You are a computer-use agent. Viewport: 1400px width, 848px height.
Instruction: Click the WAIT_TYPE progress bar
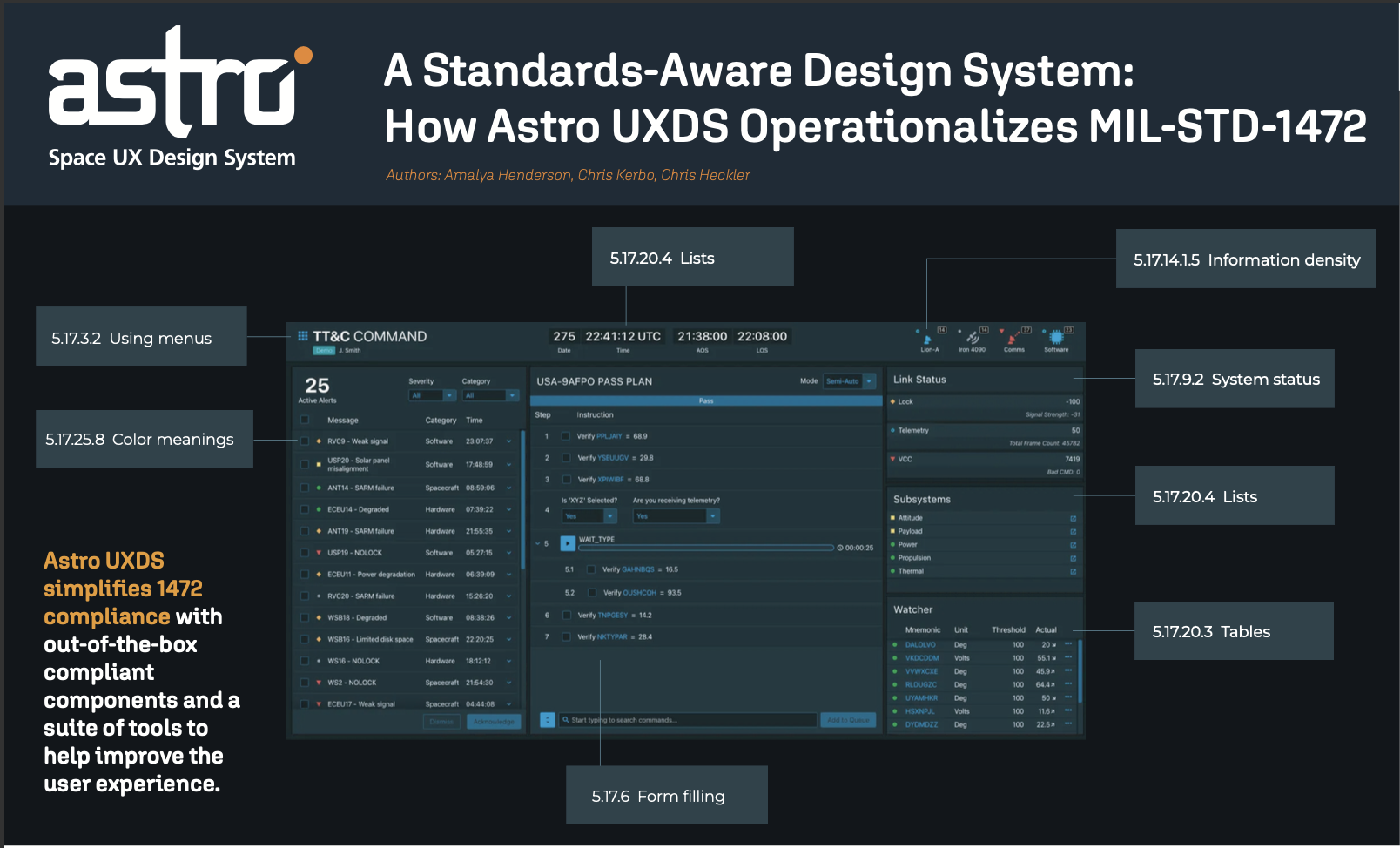[x=706, y=548]
